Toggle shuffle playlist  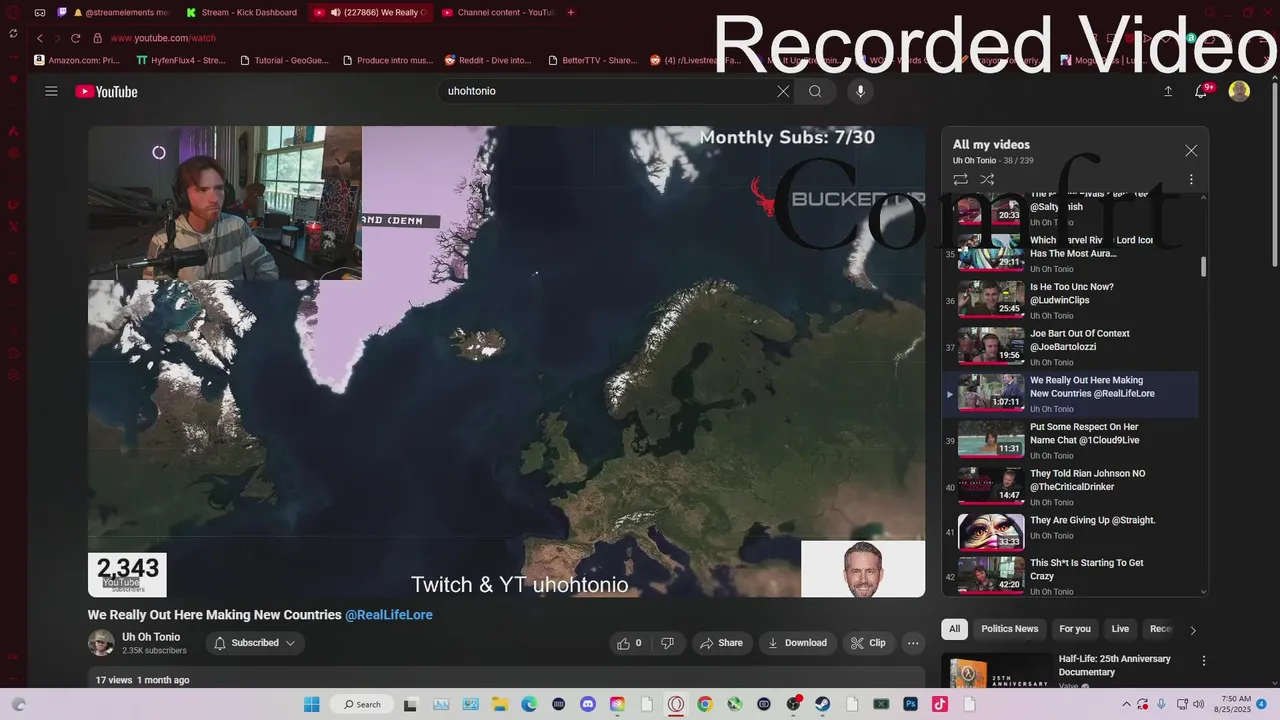tap(987, 179)
